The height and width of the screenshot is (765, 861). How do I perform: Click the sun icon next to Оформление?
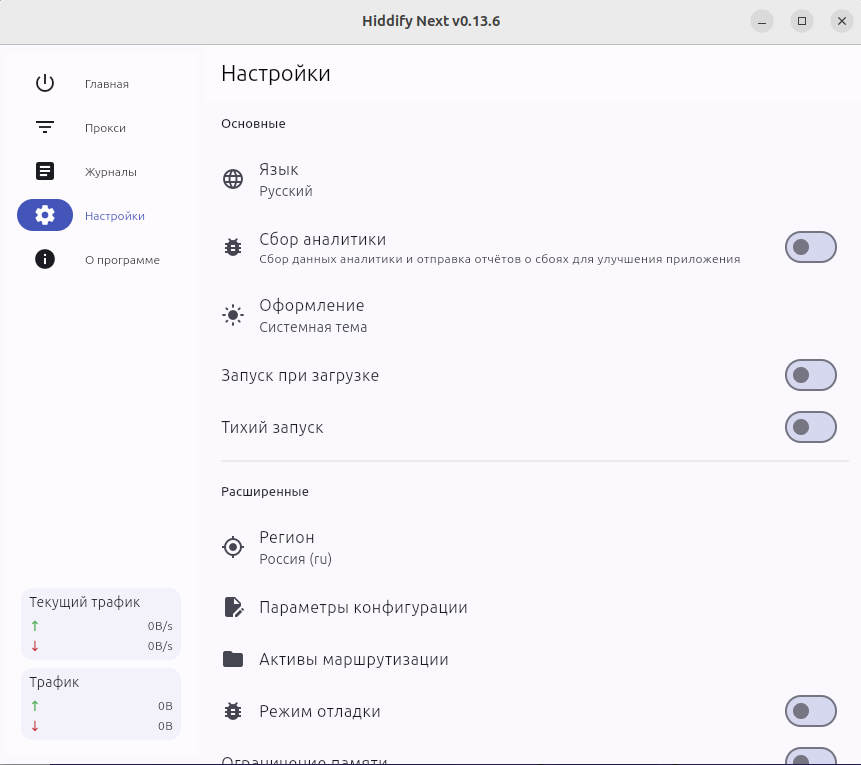233,315
